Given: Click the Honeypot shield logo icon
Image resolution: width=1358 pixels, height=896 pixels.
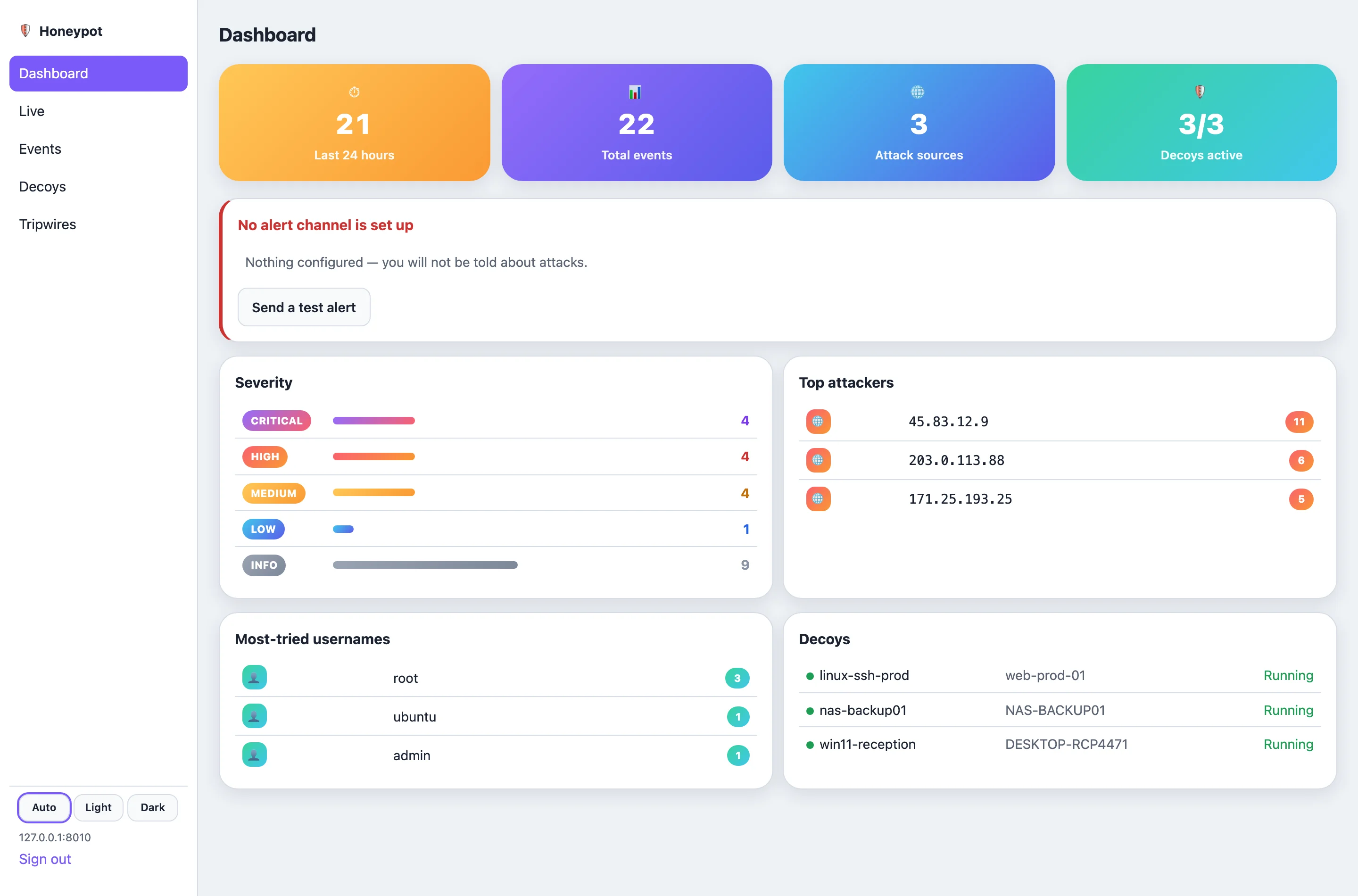Looking at the screenshot, I should click(x=25, y=31).
